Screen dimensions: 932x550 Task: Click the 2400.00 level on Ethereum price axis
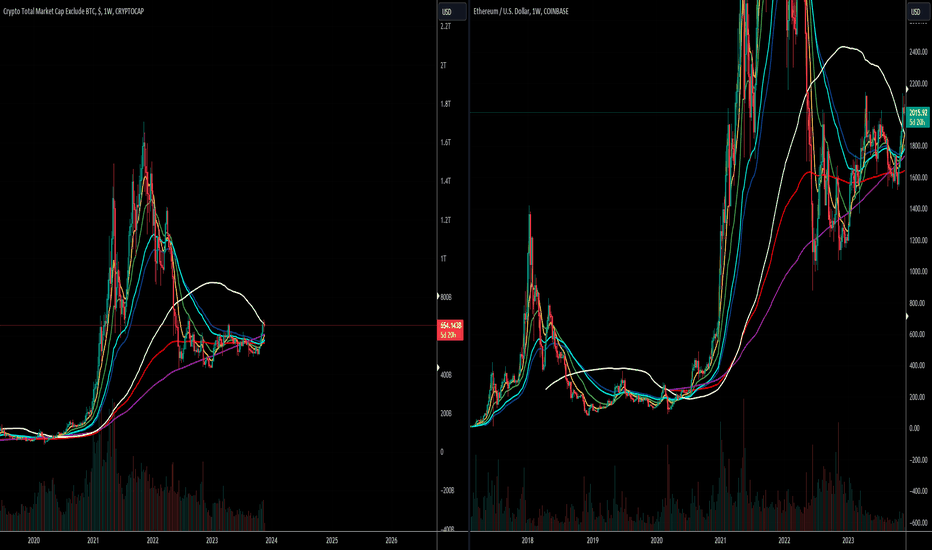pyautogui.click(x=918, y=52)
